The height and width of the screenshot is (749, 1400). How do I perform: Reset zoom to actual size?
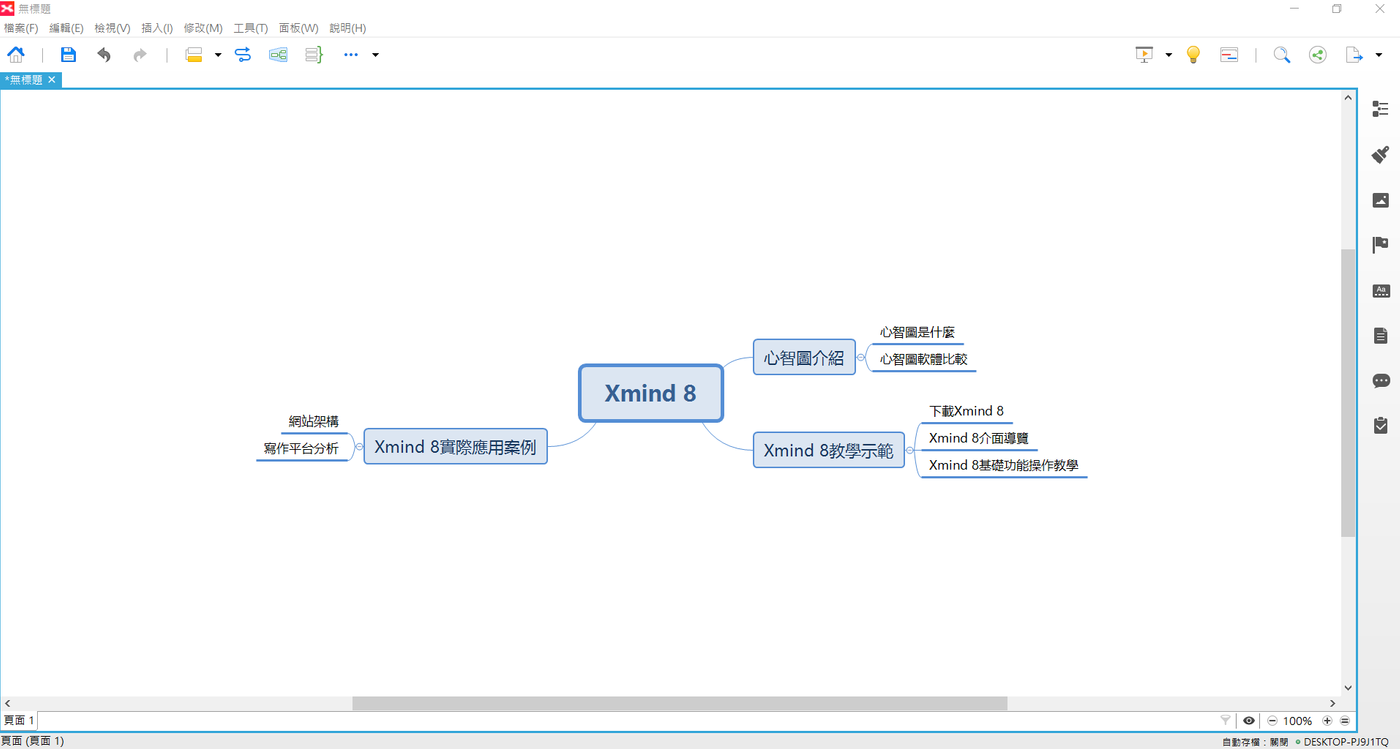1345,720
